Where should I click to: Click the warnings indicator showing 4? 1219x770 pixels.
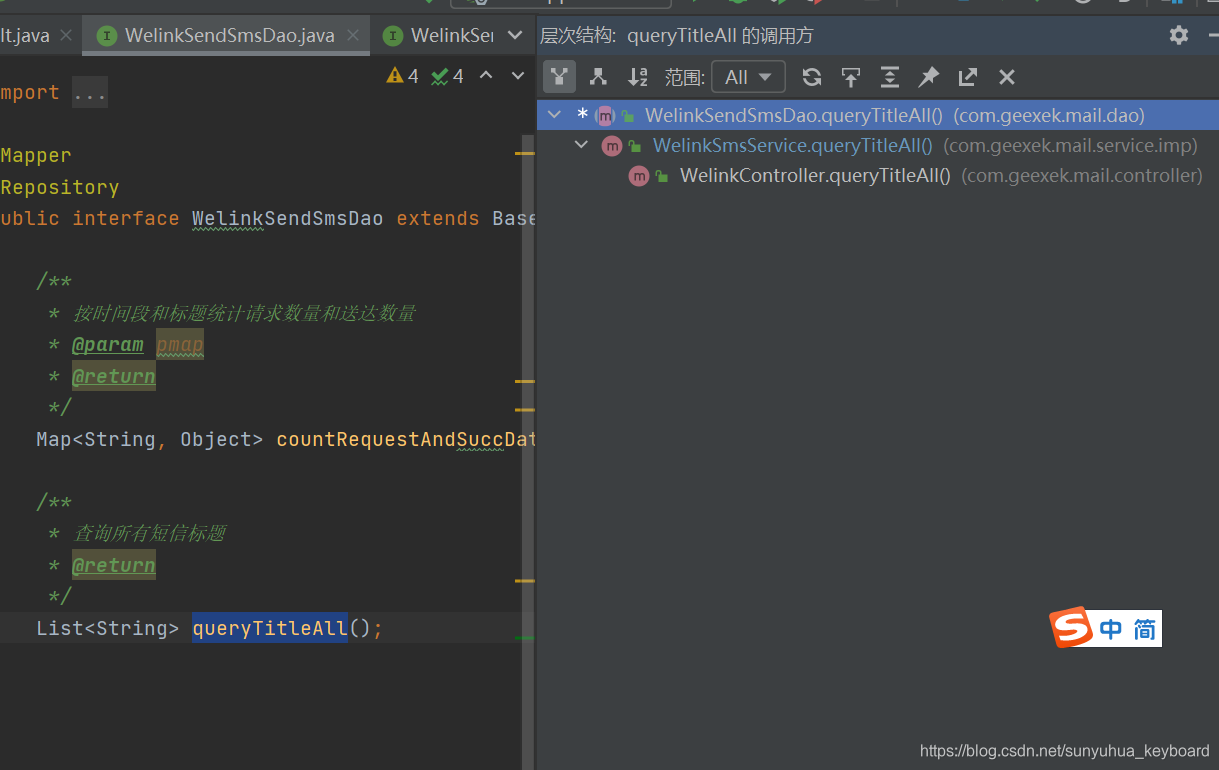[403, 76]
